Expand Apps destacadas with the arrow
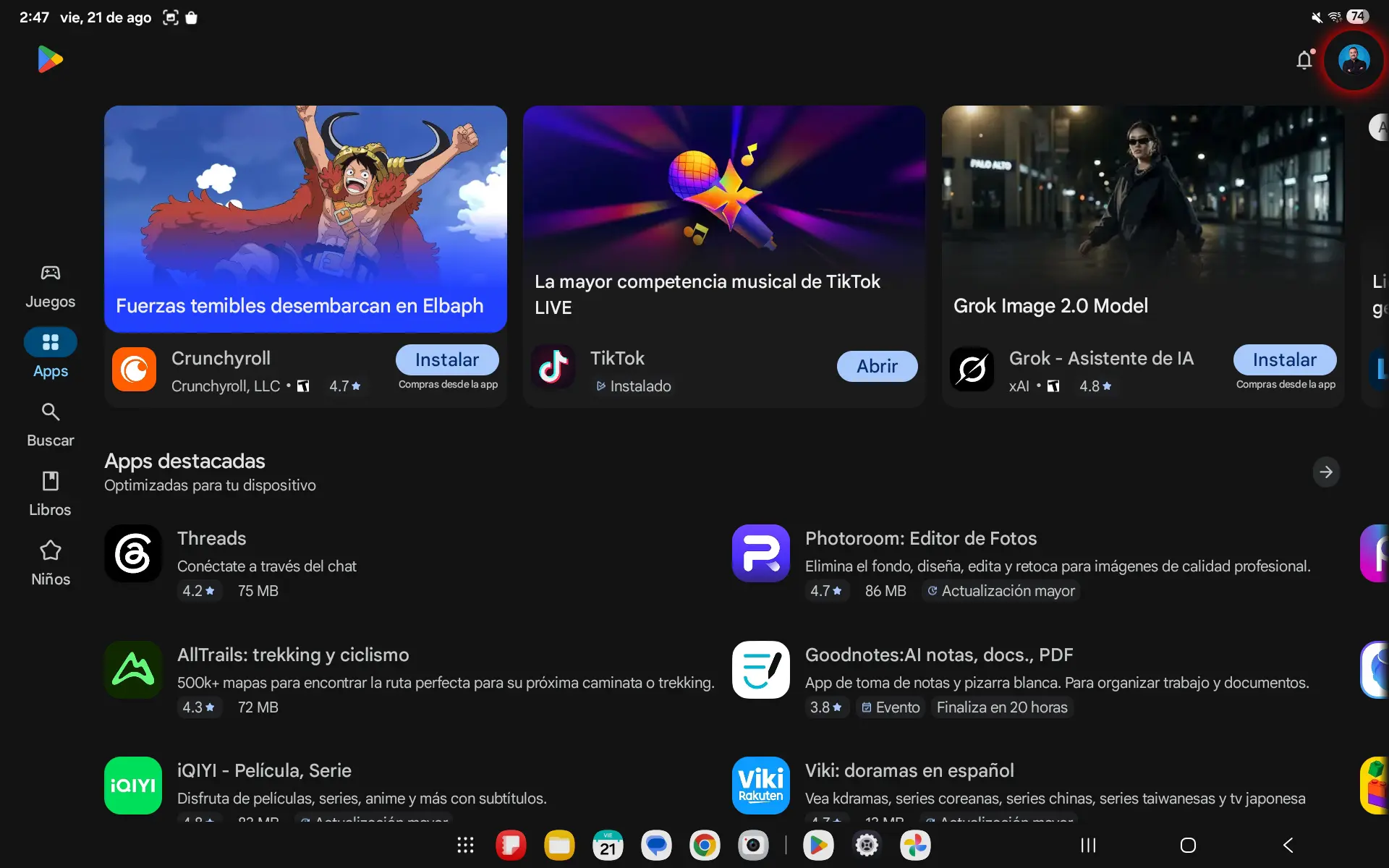 click(x=1326, y=472)
